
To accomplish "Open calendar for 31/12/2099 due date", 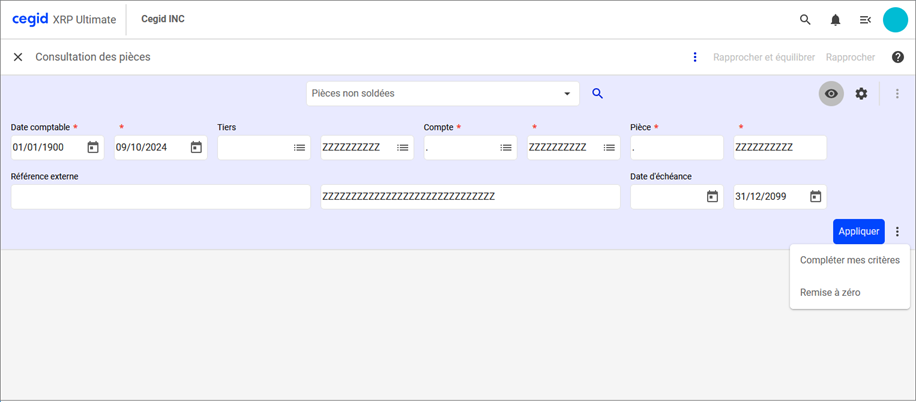I will 815,197.
